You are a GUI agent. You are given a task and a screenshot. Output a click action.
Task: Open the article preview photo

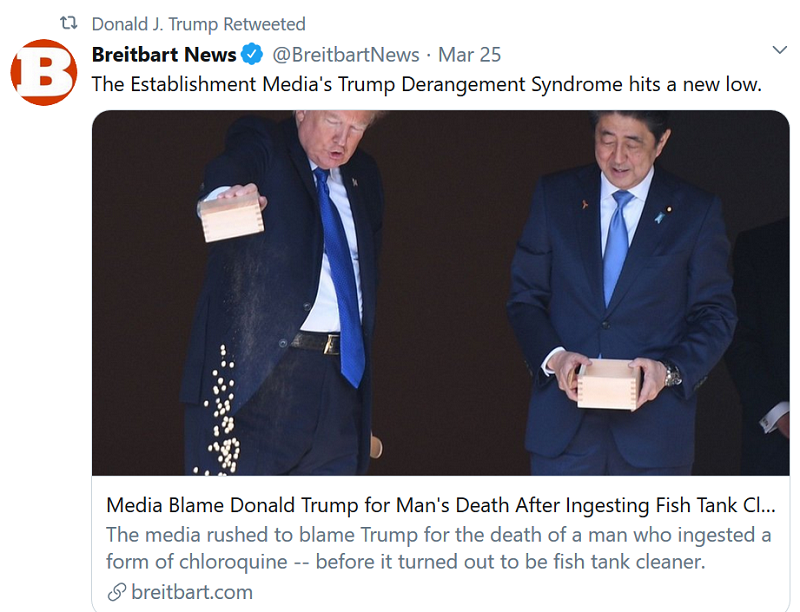click(440, 292)
